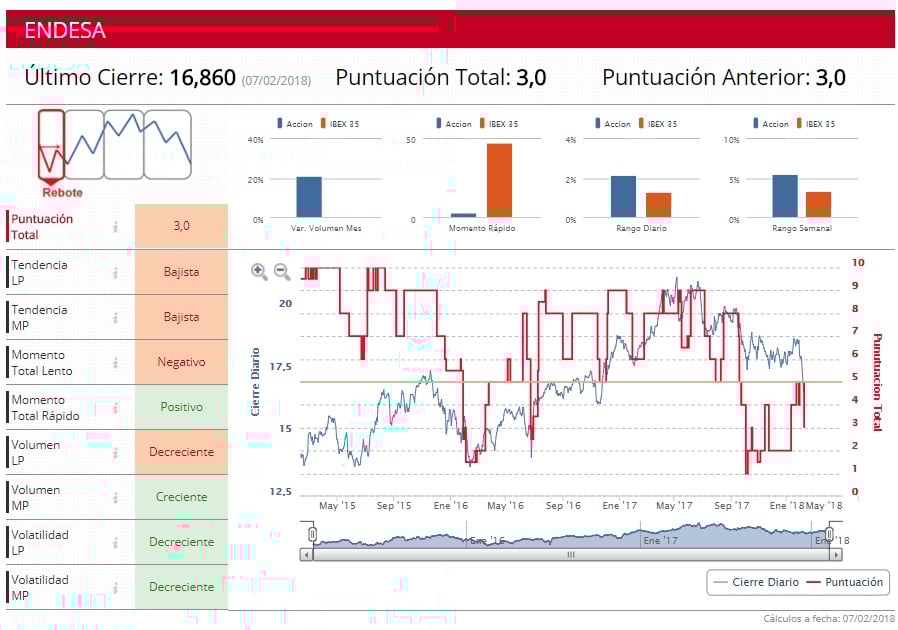Click the ENDESA header title
The image size is (898, 630).
[x=65, y=30]
